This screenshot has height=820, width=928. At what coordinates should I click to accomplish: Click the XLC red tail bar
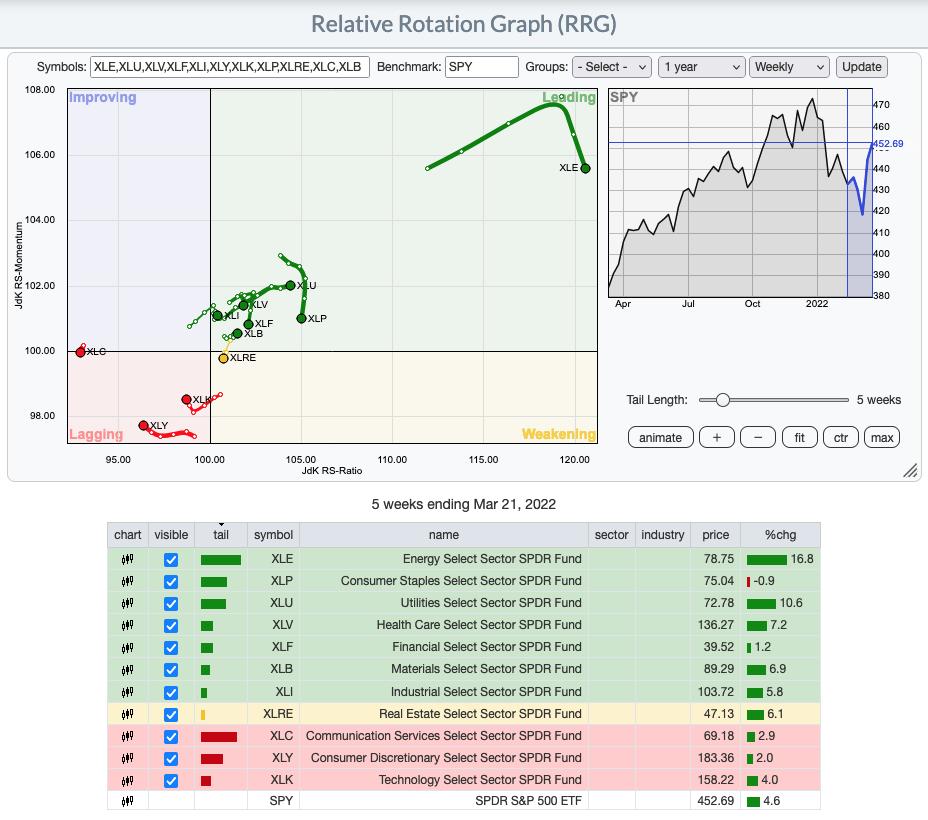(218, 737)
